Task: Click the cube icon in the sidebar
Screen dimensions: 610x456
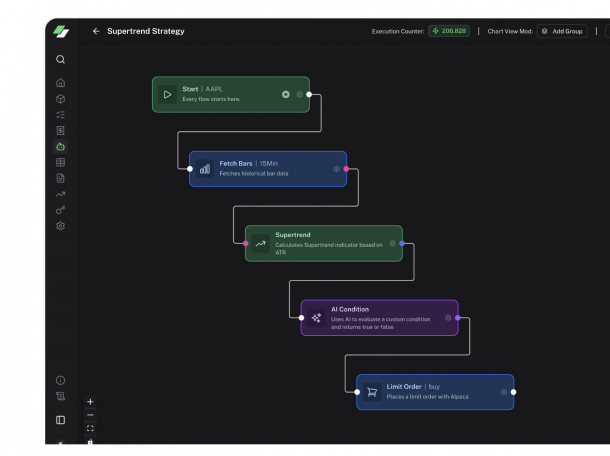Action: 61,99
